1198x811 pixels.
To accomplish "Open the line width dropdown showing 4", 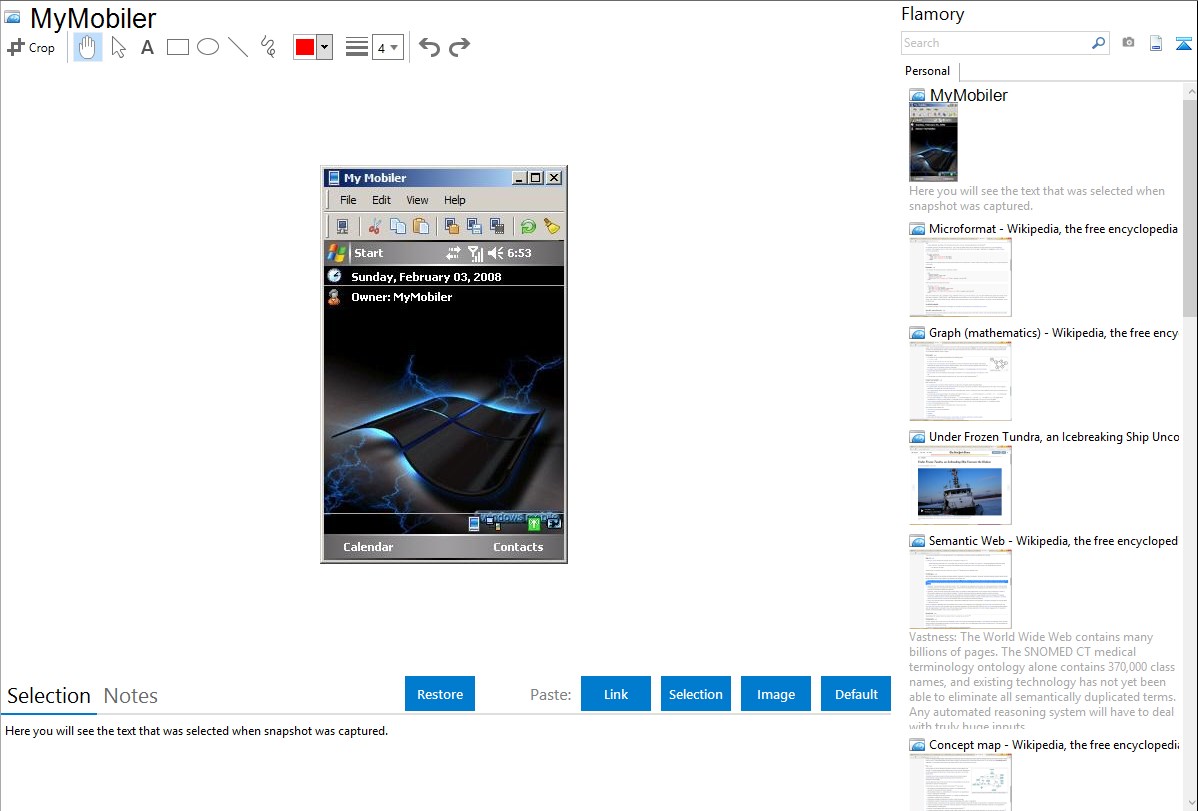I will pyautogui.click(x=388, y=47).
